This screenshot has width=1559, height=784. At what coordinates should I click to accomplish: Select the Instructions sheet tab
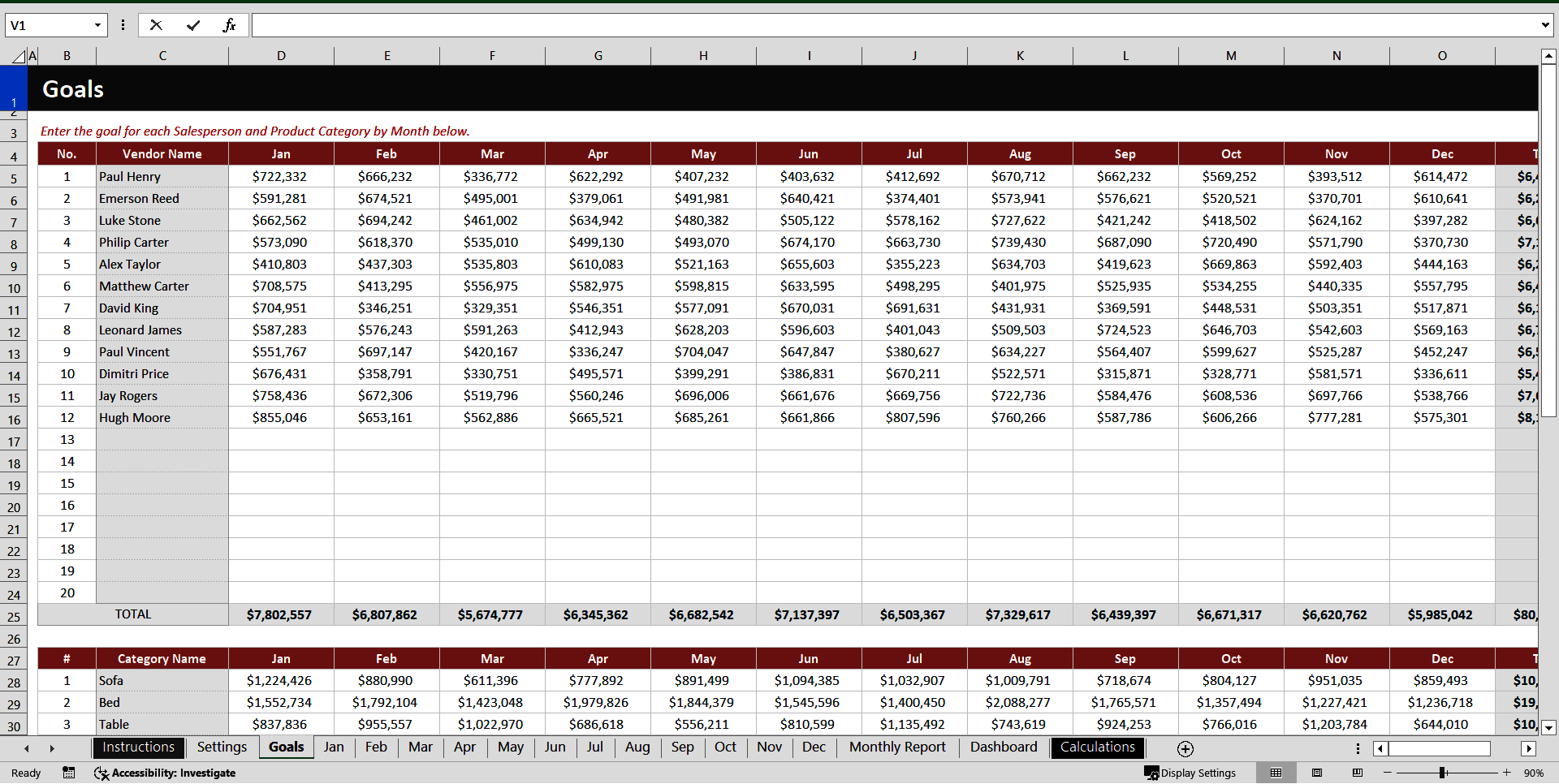coord(138,747)
